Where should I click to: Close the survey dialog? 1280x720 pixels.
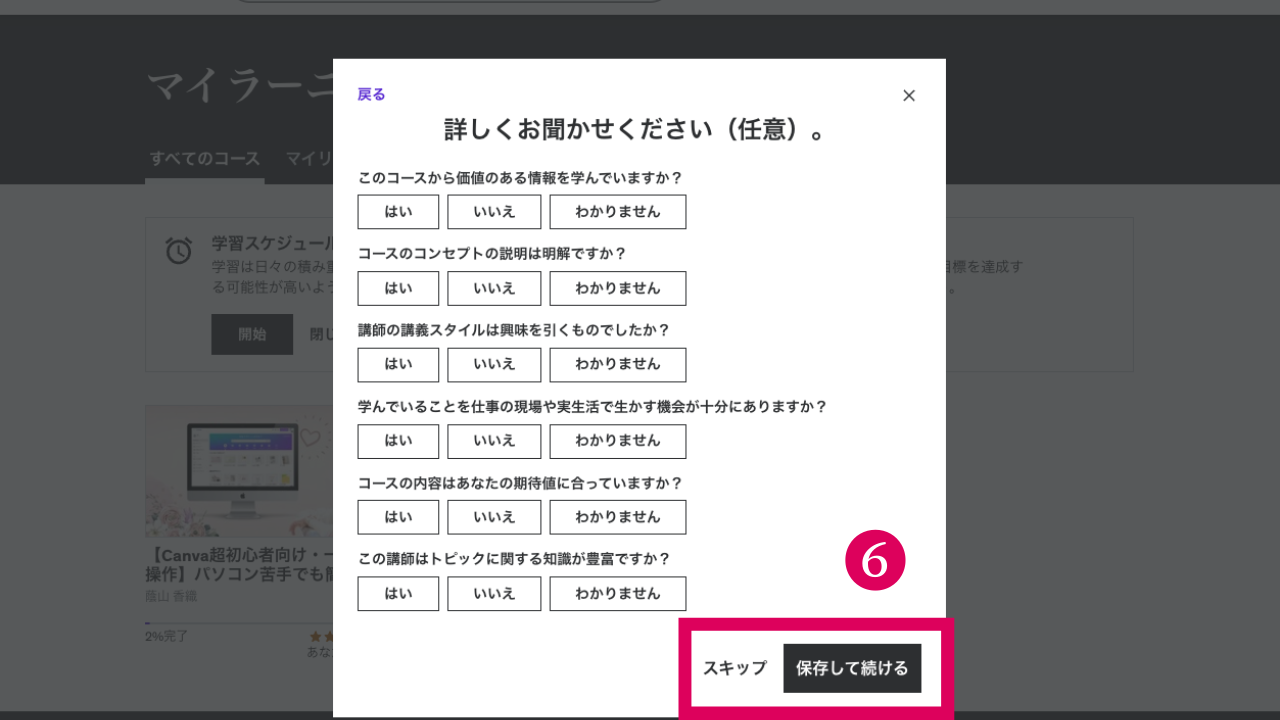click(908, 95)
